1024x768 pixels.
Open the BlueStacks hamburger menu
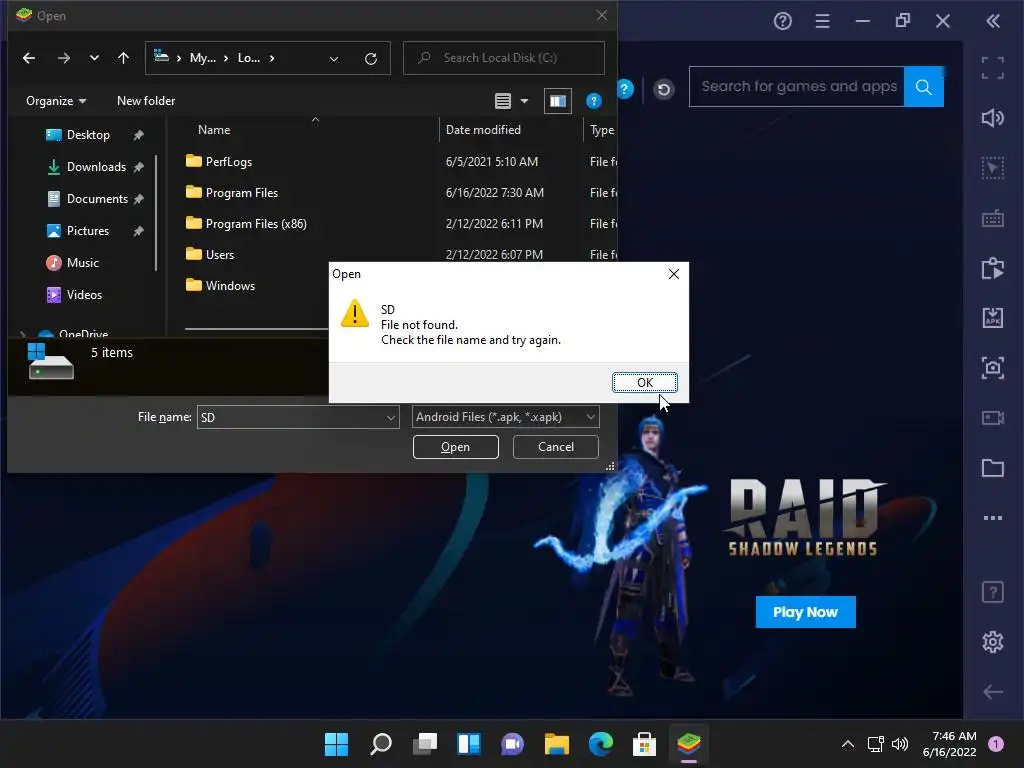click(822, 21)
